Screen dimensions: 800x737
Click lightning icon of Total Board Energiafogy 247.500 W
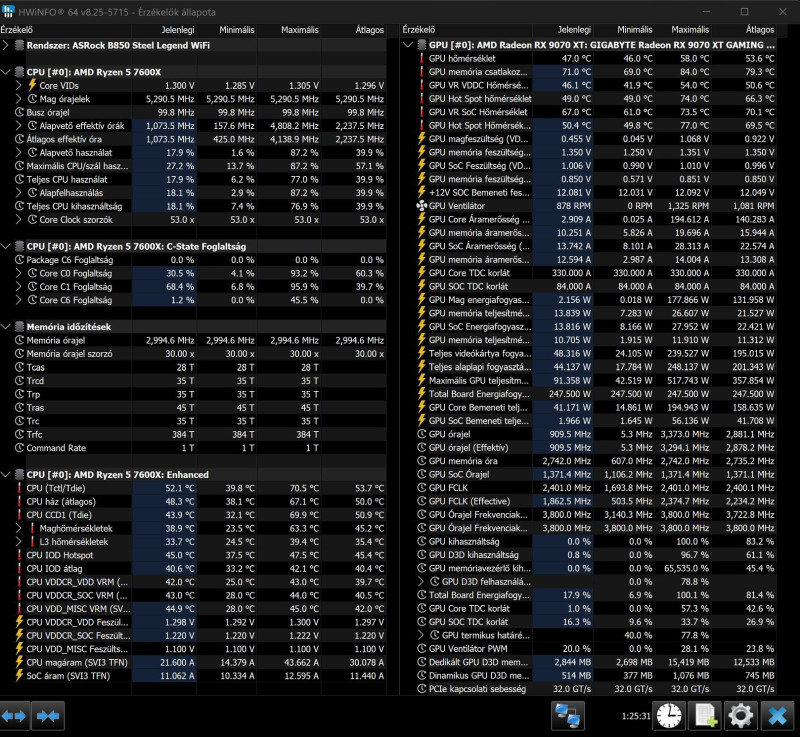coord(421,394)
